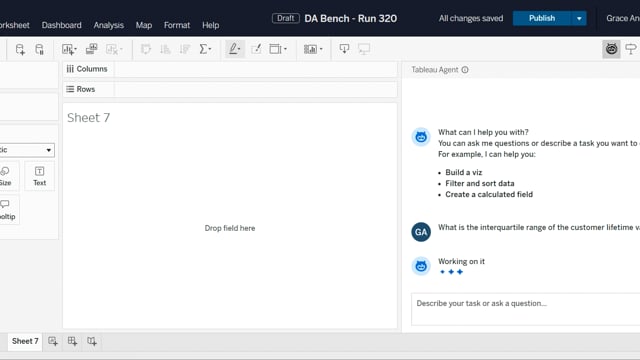Click the Pause Auto Updates icon
The image size is (640, 360).
point(39,49)
